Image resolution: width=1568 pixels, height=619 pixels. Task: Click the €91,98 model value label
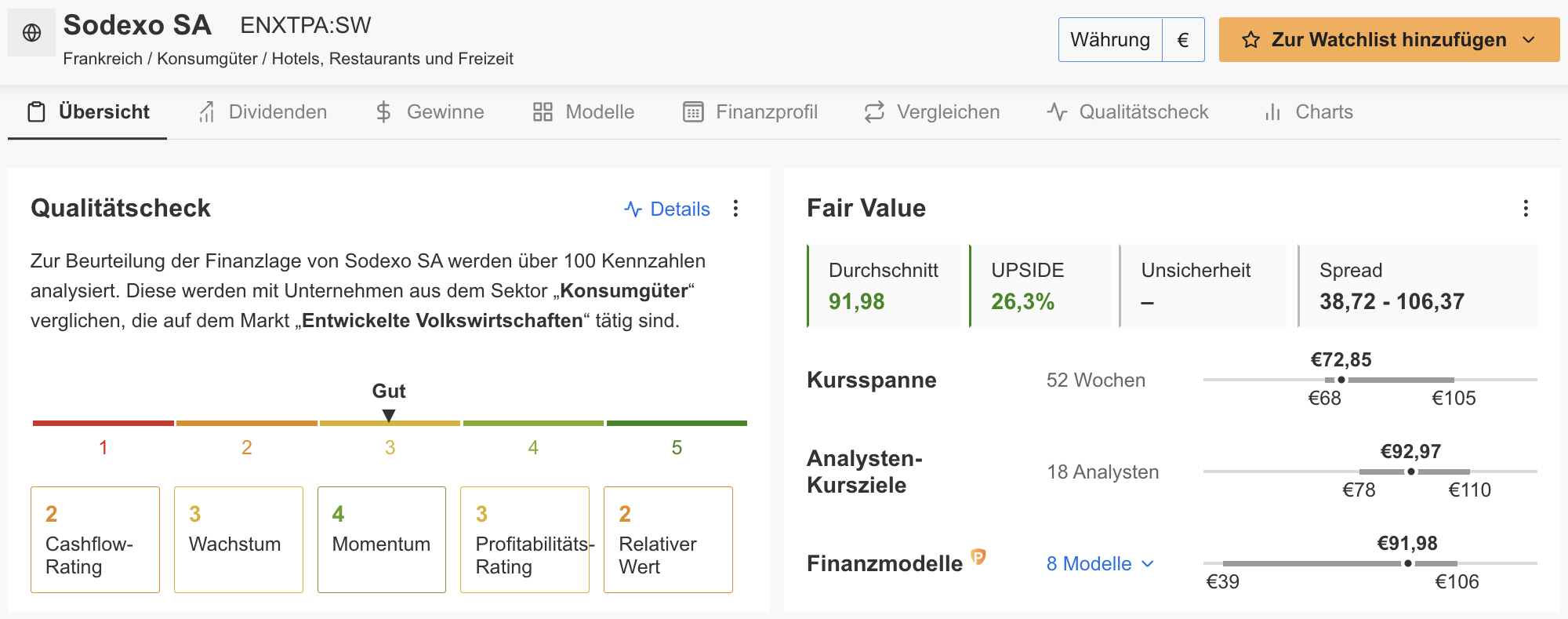(1407, 544)
